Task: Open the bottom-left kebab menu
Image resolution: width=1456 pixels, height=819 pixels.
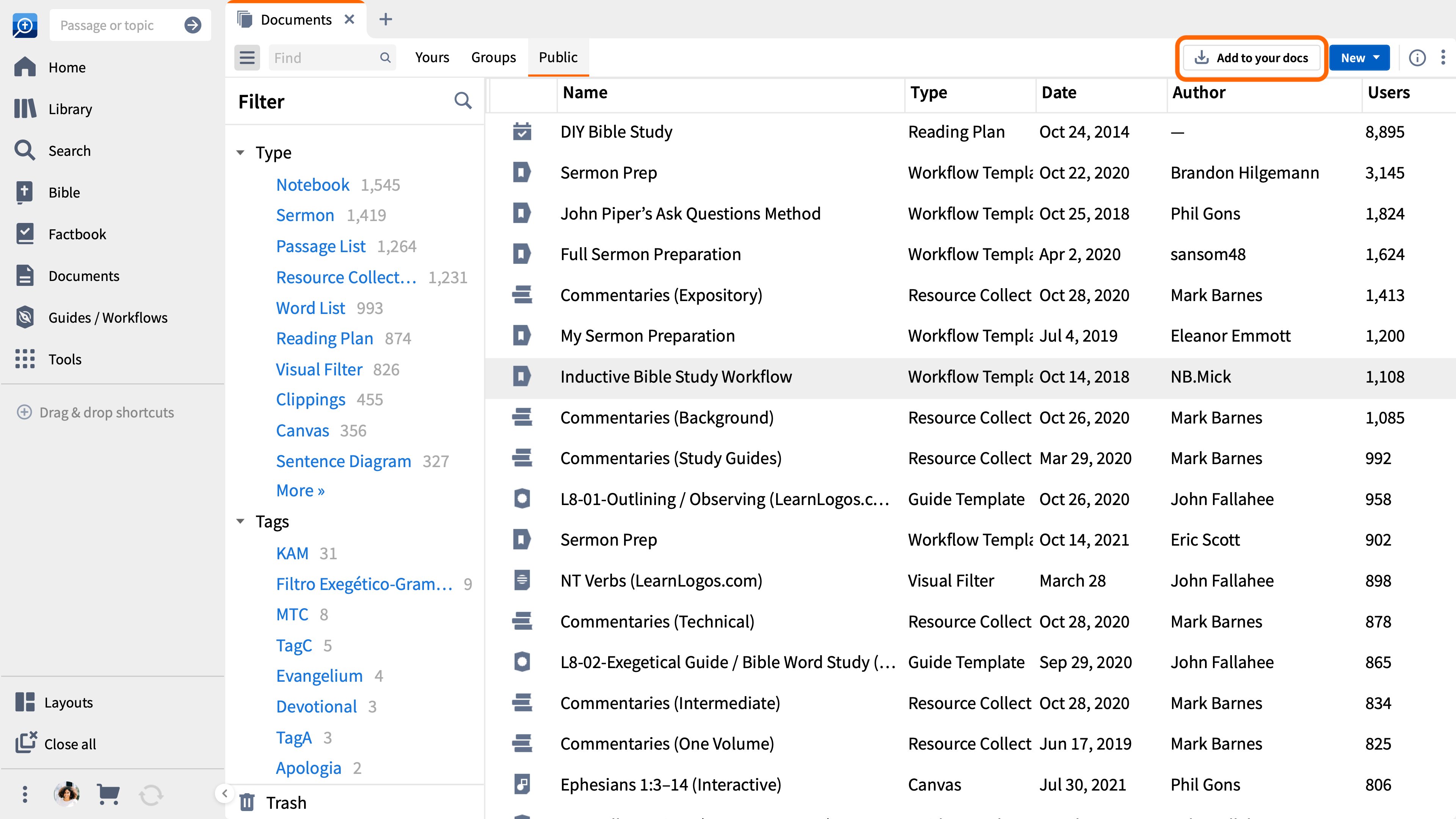Action: [24, 794]
